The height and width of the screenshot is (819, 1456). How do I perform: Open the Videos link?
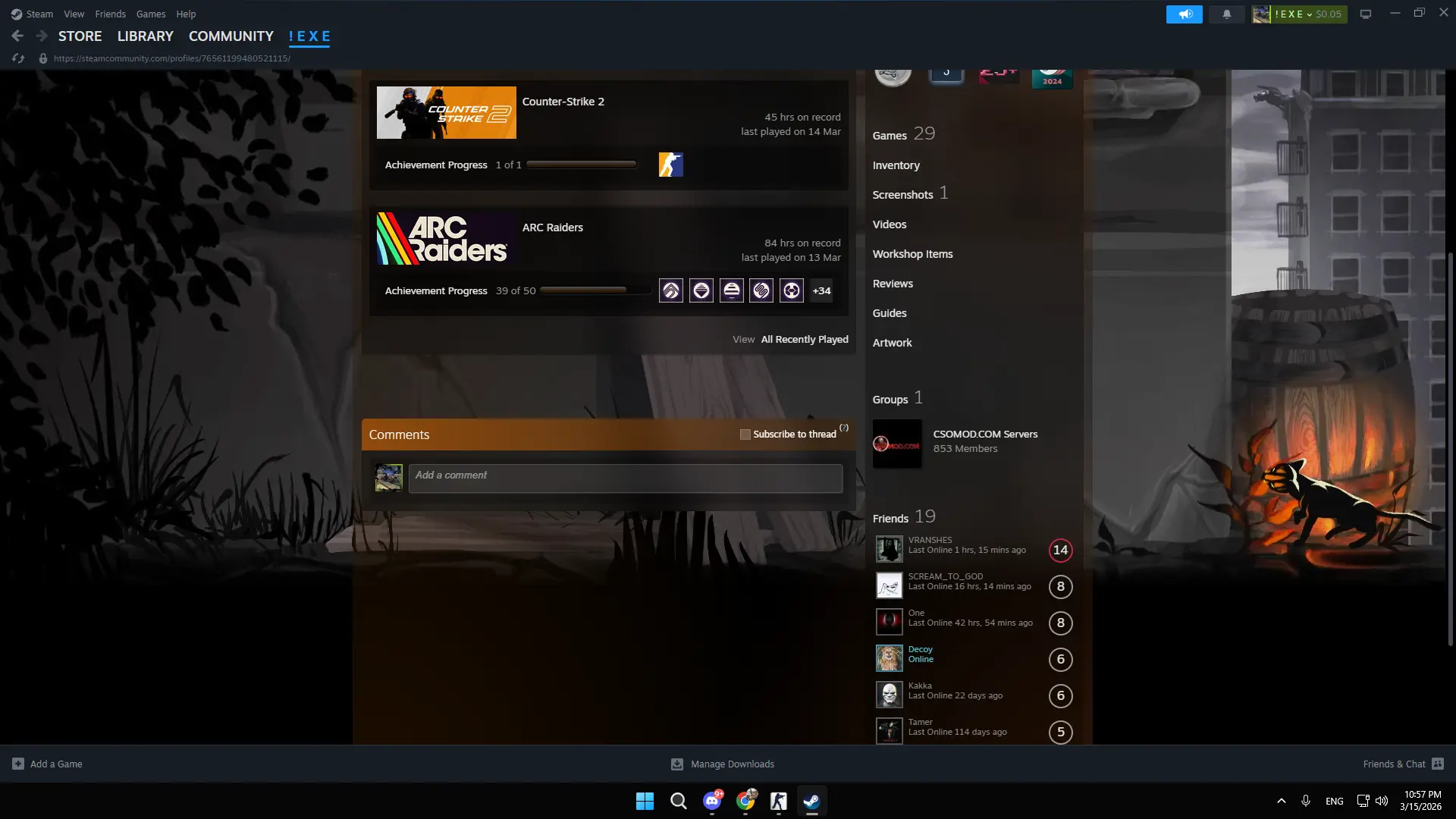tap(890, 224)
